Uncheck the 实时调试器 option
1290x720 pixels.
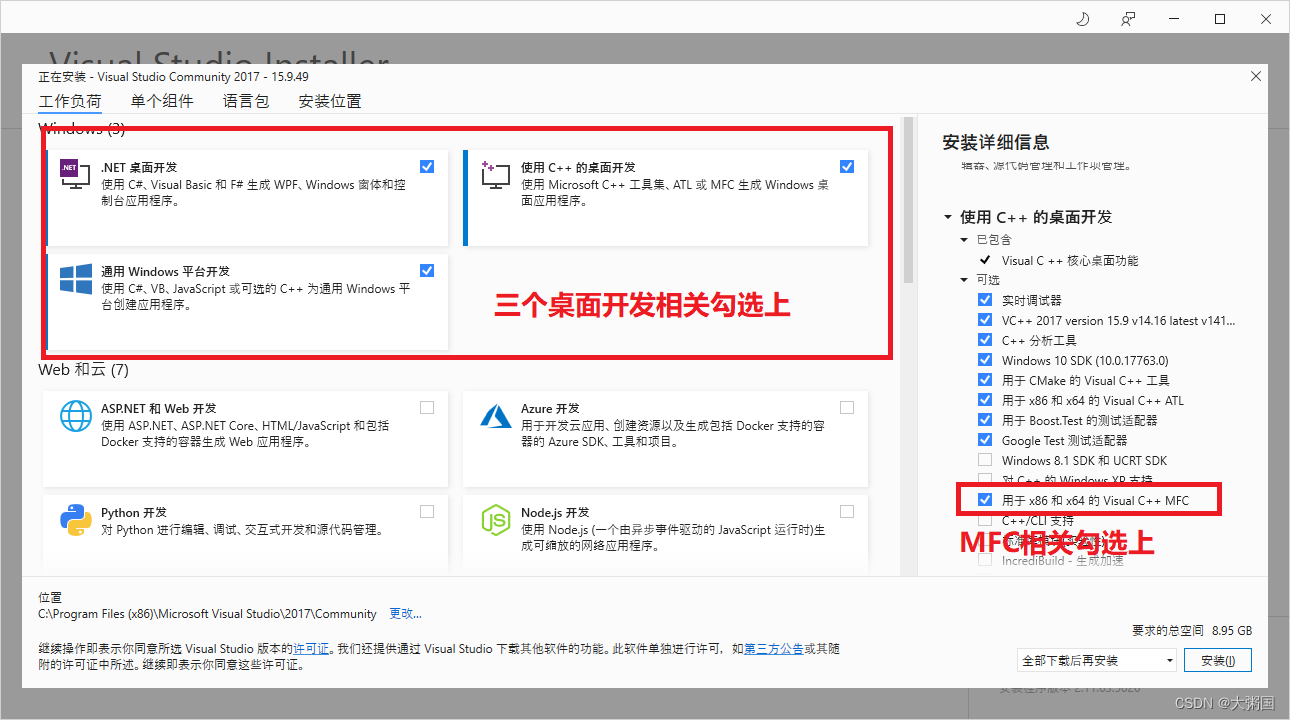pos(985,300)
